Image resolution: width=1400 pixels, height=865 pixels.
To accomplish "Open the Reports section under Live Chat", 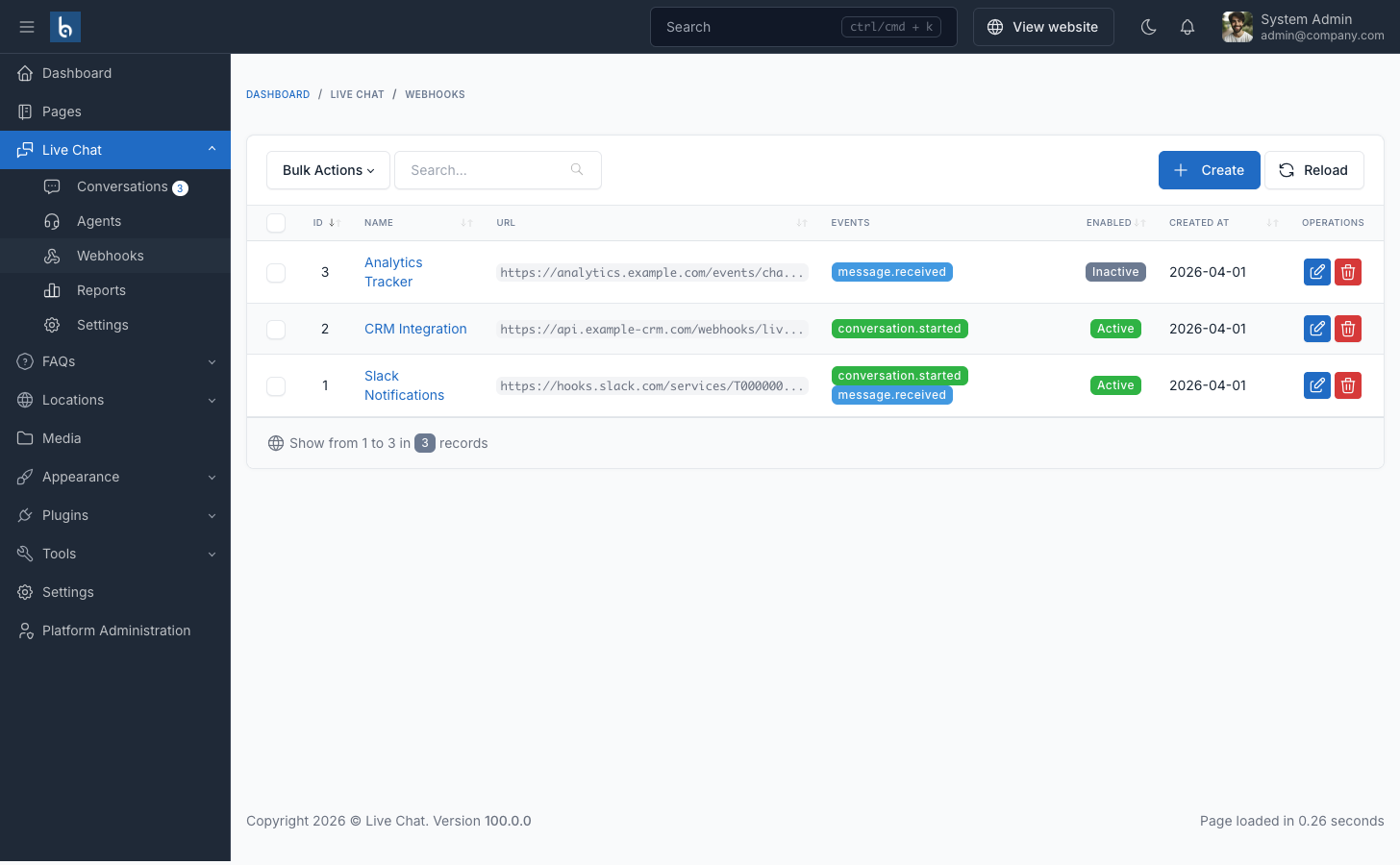I will coord(99,289).
